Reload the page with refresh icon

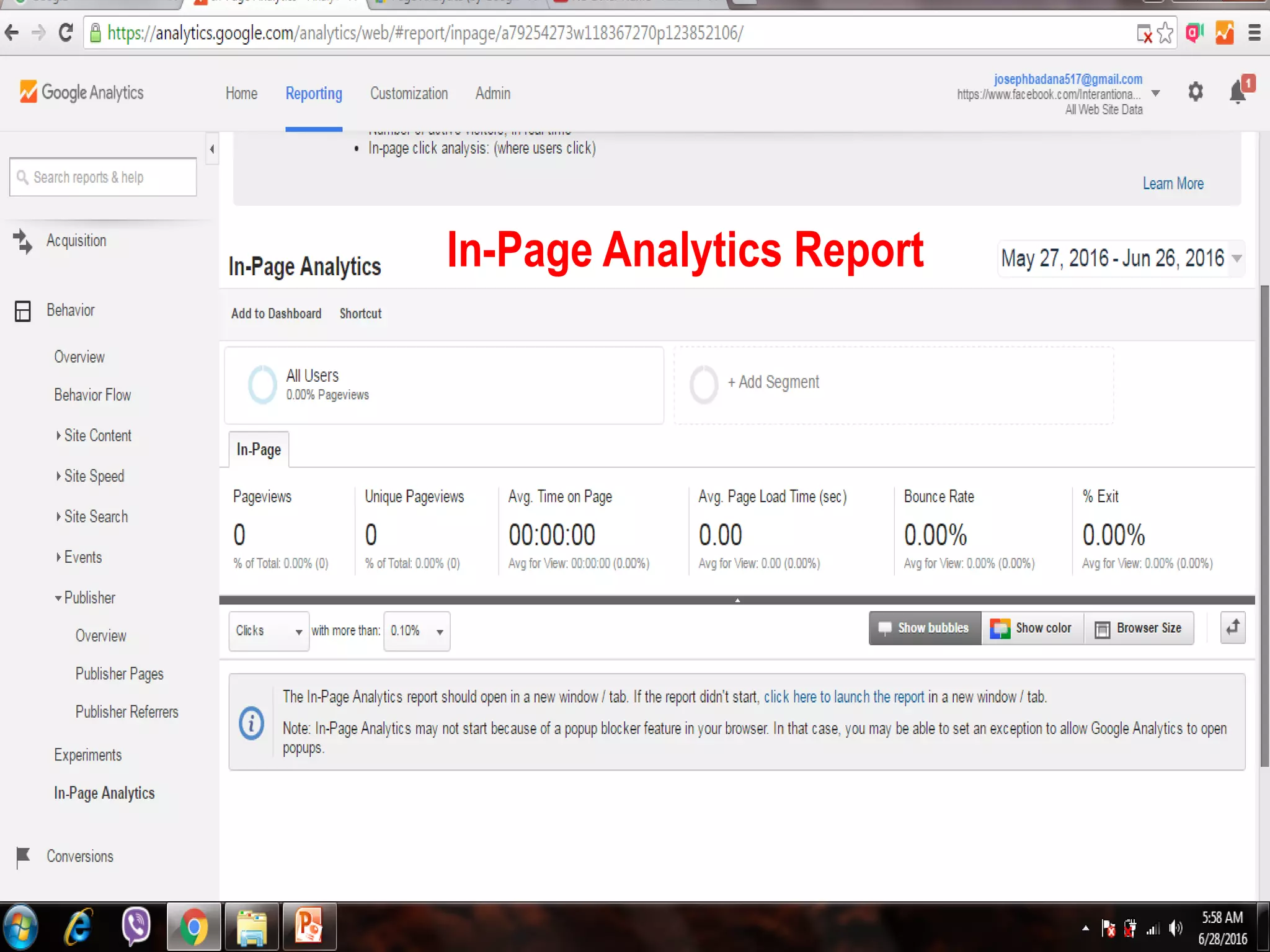(66, 33)
